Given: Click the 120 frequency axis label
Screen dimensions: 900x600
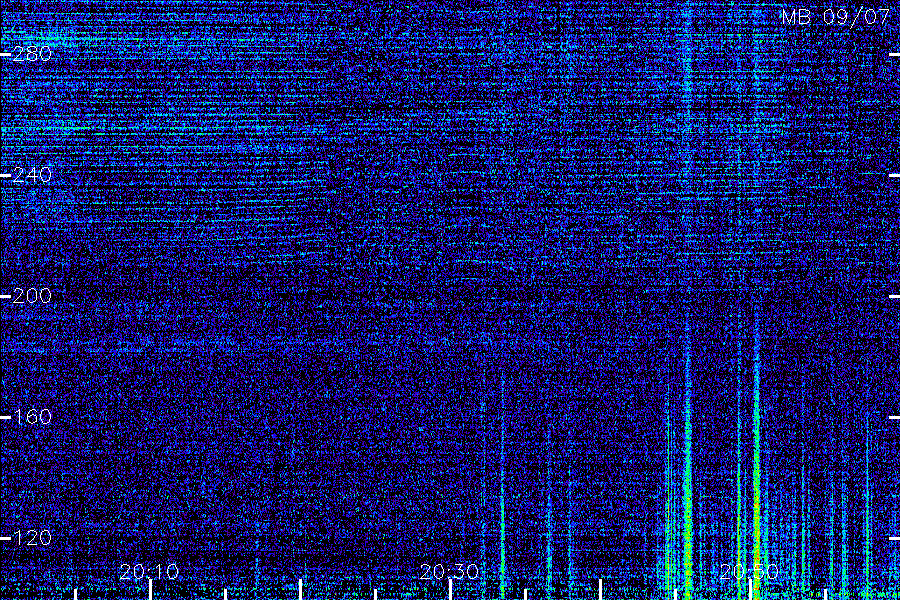Looking at the screenshot, I should pos(32,538).
